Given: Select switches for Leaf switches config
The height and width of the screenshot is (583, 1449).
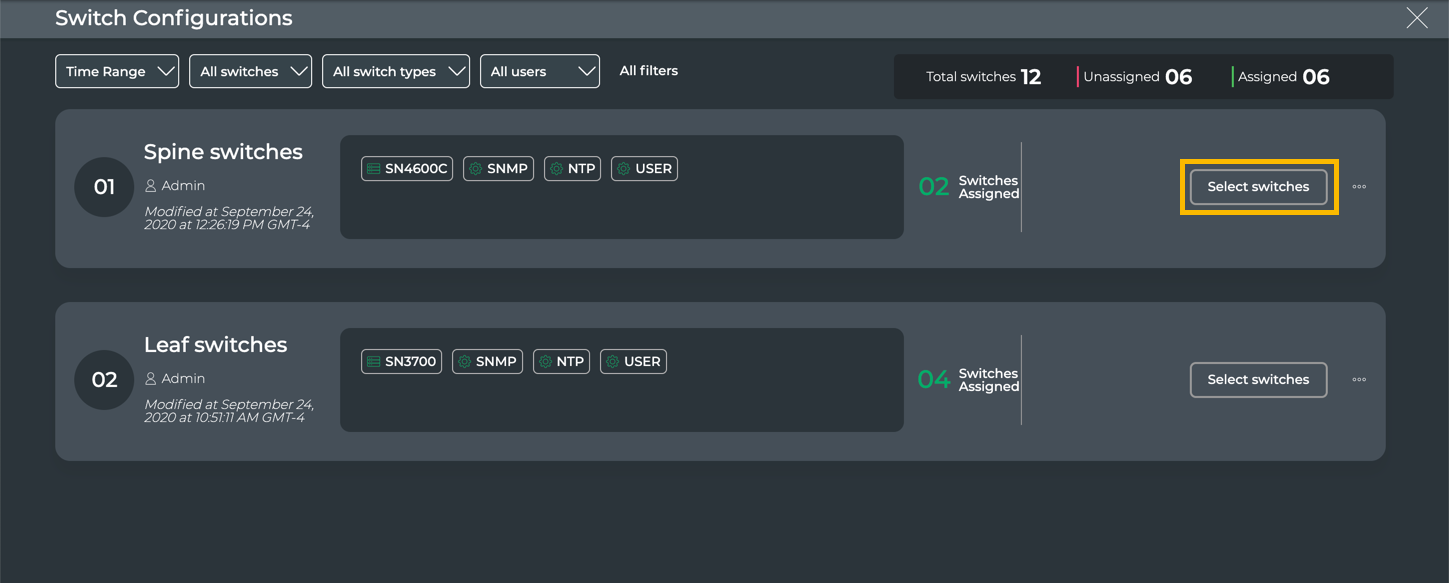Looking at the screenshot, I should (1258, 380).
